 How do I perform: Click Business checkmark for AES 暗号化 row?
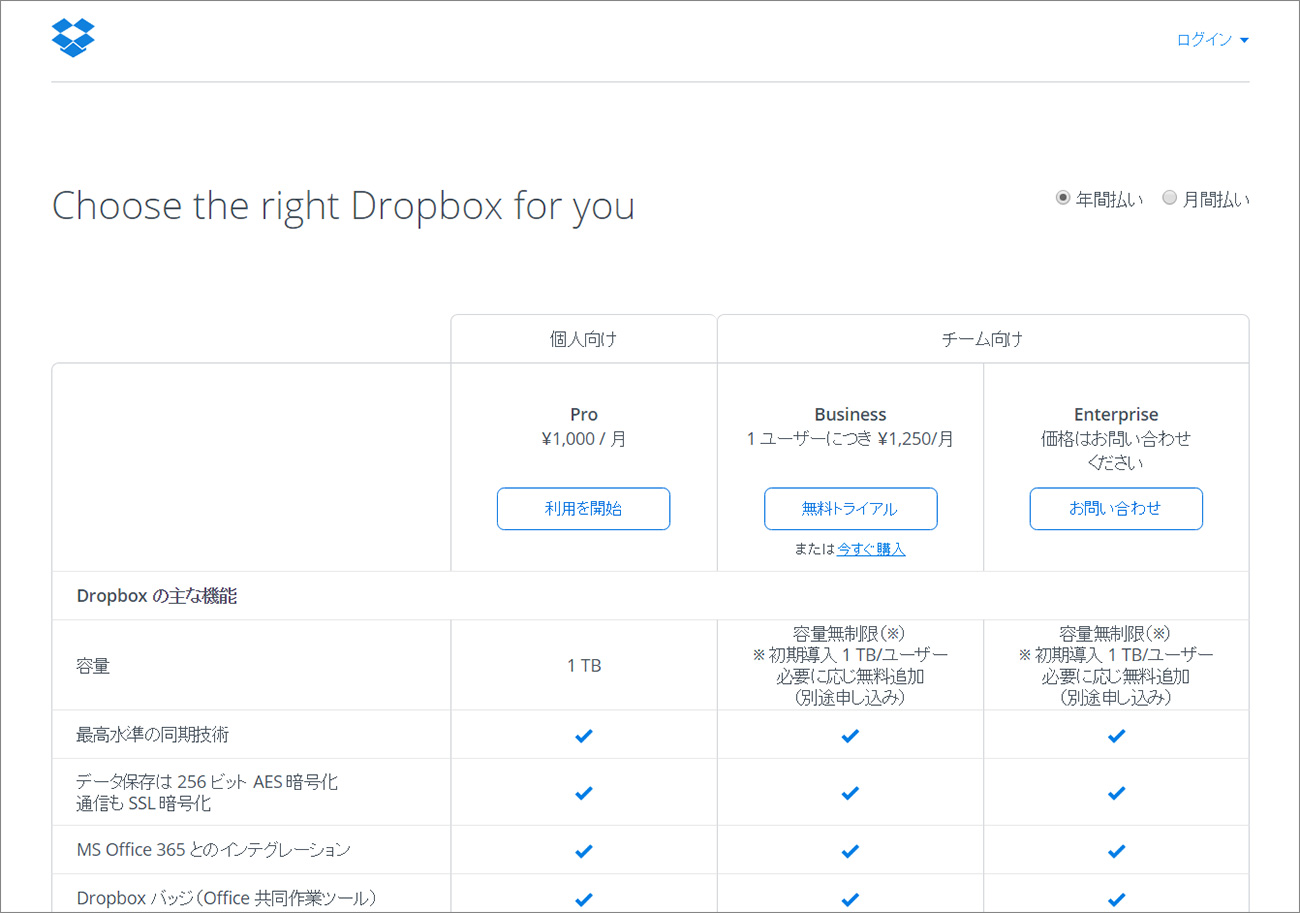850,793
